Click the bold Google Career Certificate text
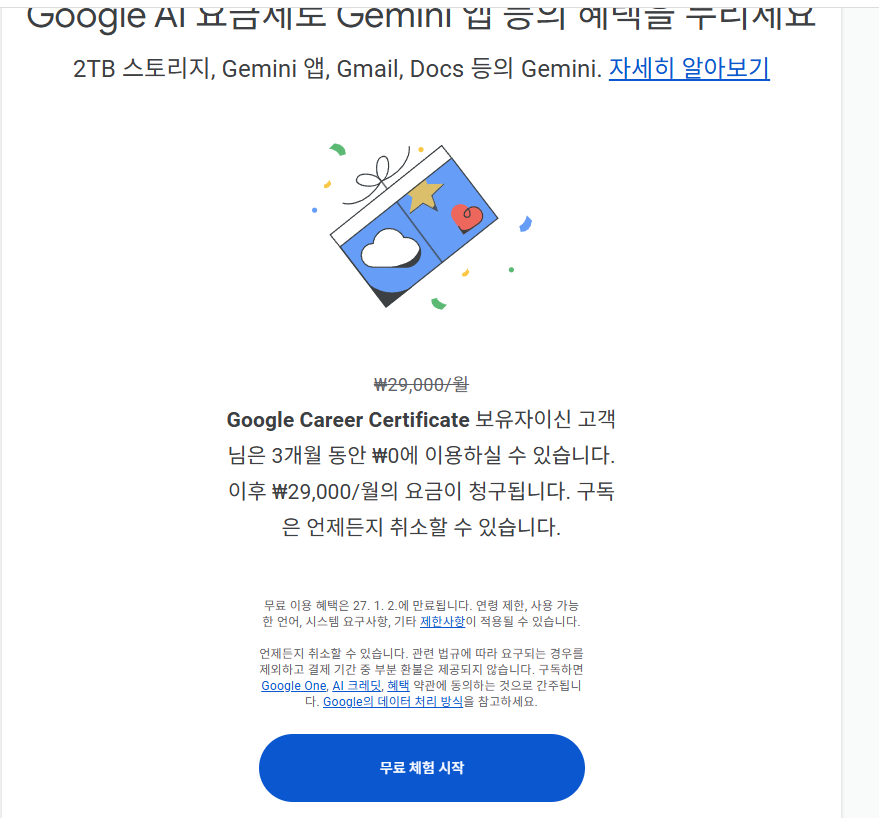 [x=348, y=420]
